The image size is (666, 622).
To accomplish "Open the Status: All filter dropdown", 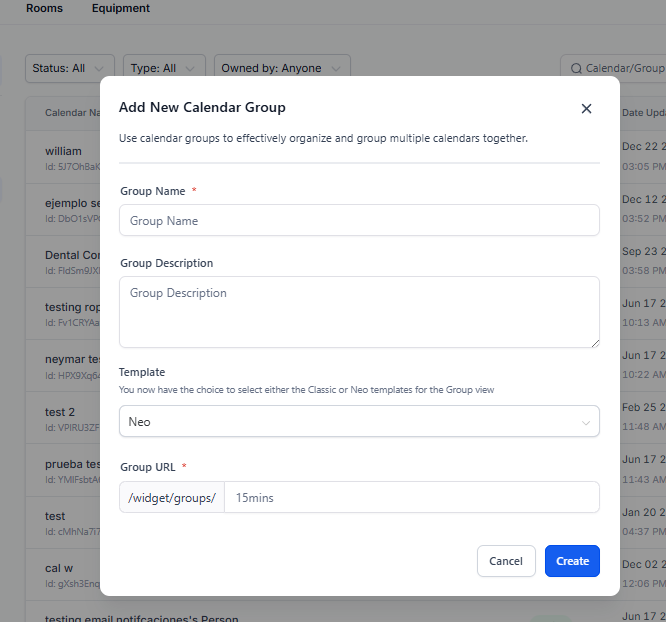I will [69, 69].
